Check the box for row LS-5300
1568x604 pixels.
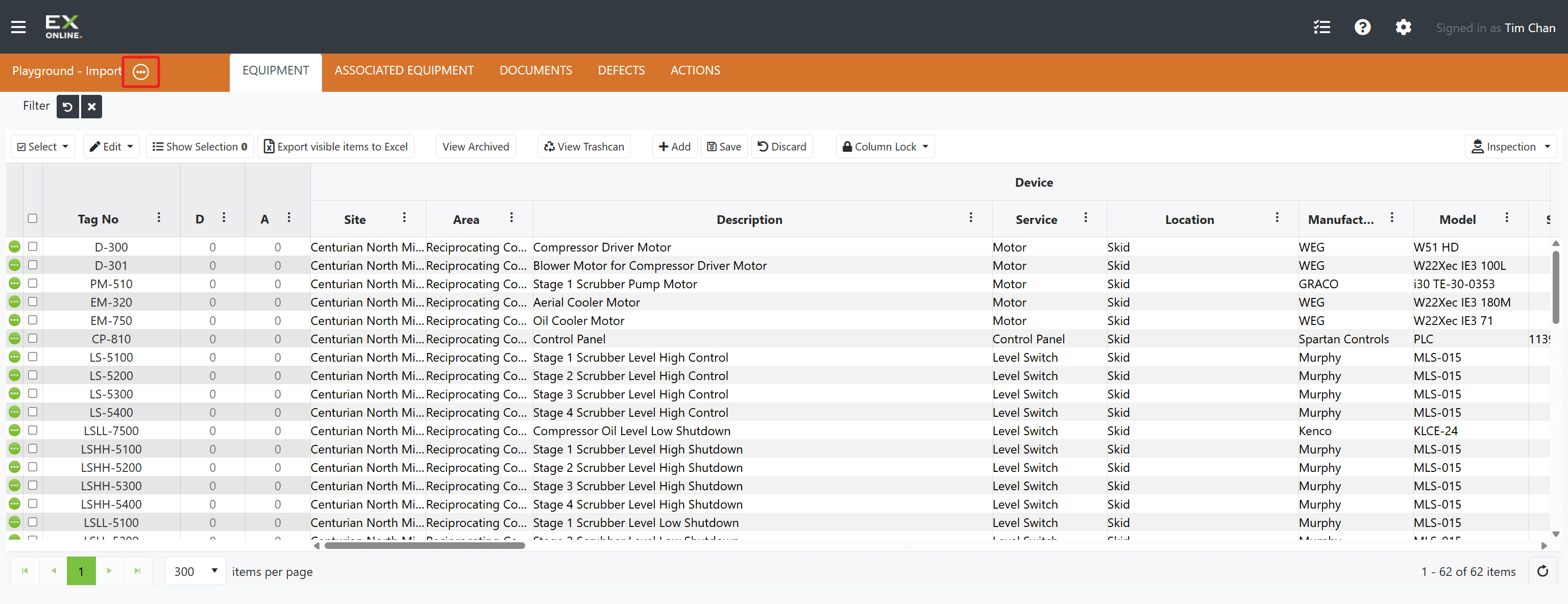pos(33,393)
